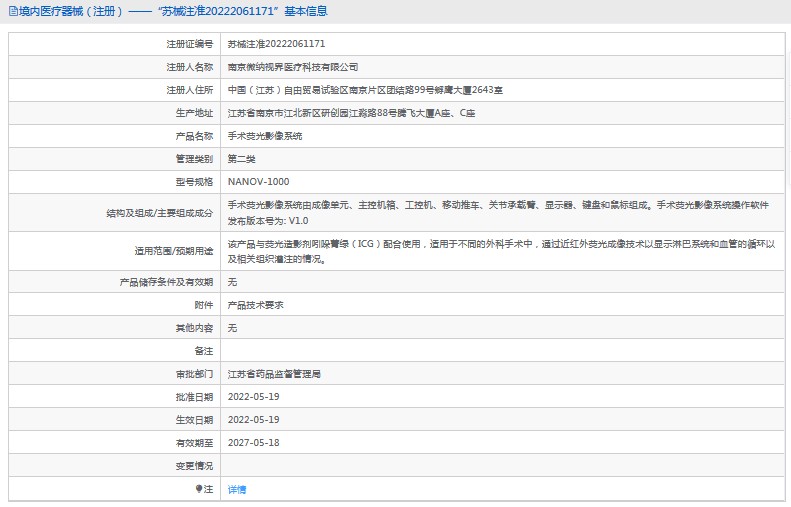Click management category value 第二类

click(x=241, y=159)
